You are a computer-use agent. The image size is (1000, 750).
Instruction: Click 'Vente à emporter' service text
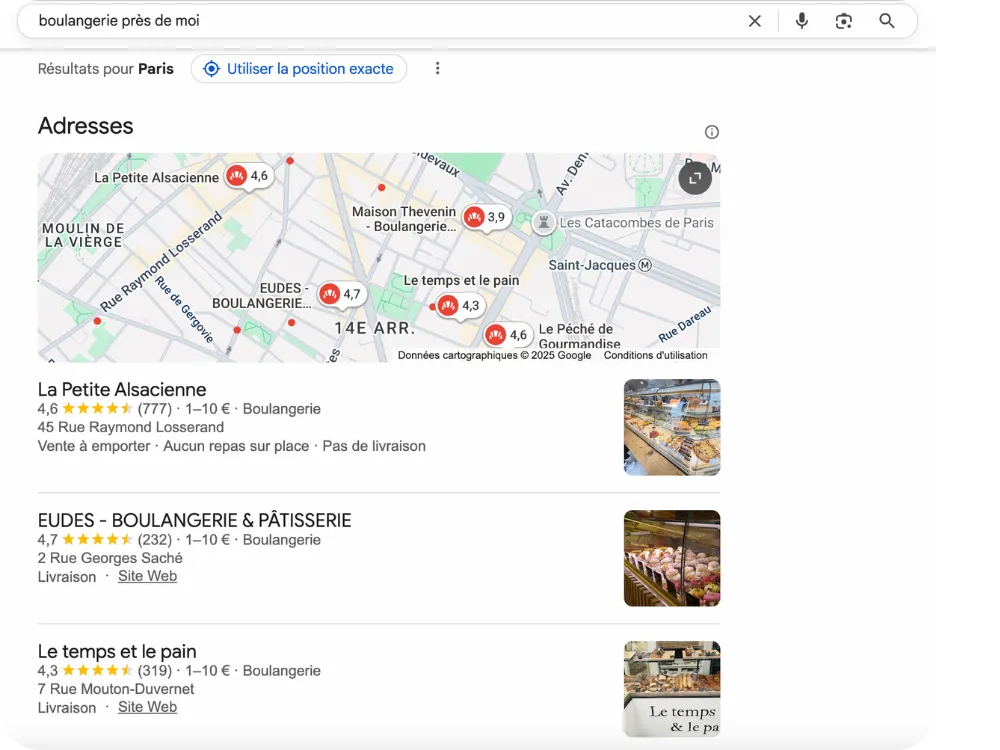coord(94,446)
